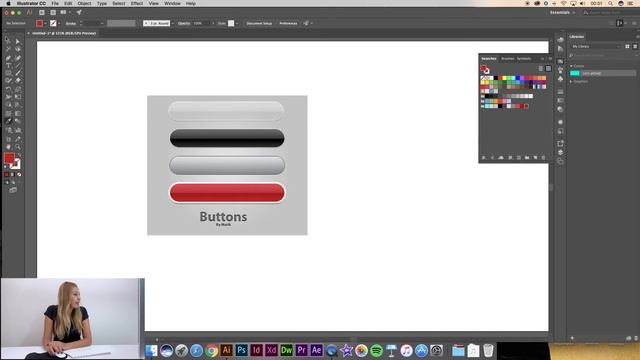Select the Line Segment tool
This screenshot has height=360, width=640.
tap(18, 65)
